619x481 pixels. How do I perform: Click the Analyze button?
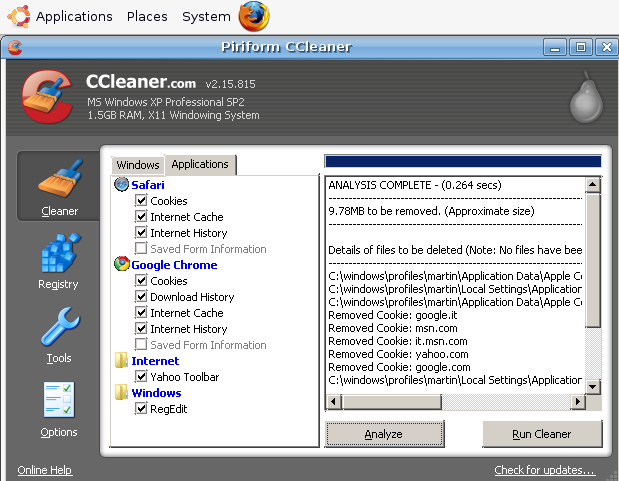point(384,434)
